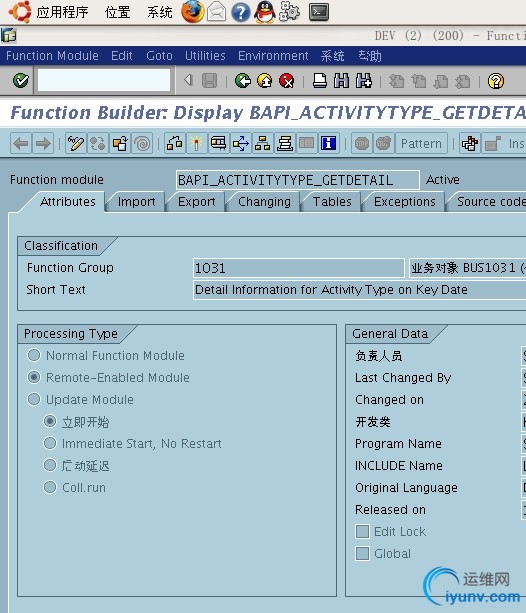Collapse command field with the triangle arrow
526x613 pixels.
coord(188,80)
